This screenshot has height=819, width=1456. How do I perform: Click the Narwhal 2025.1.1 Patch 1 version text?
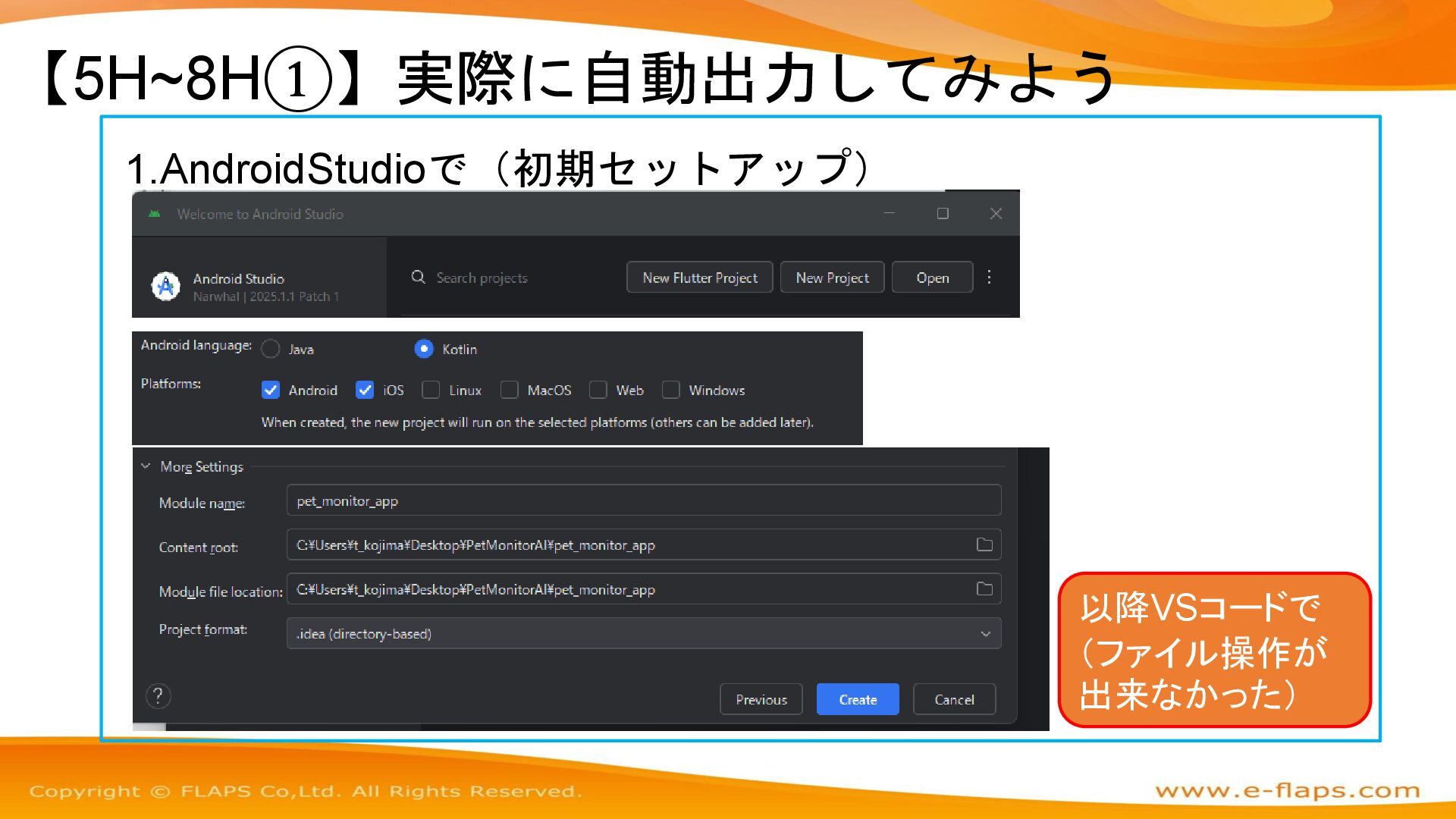(266, 297)
